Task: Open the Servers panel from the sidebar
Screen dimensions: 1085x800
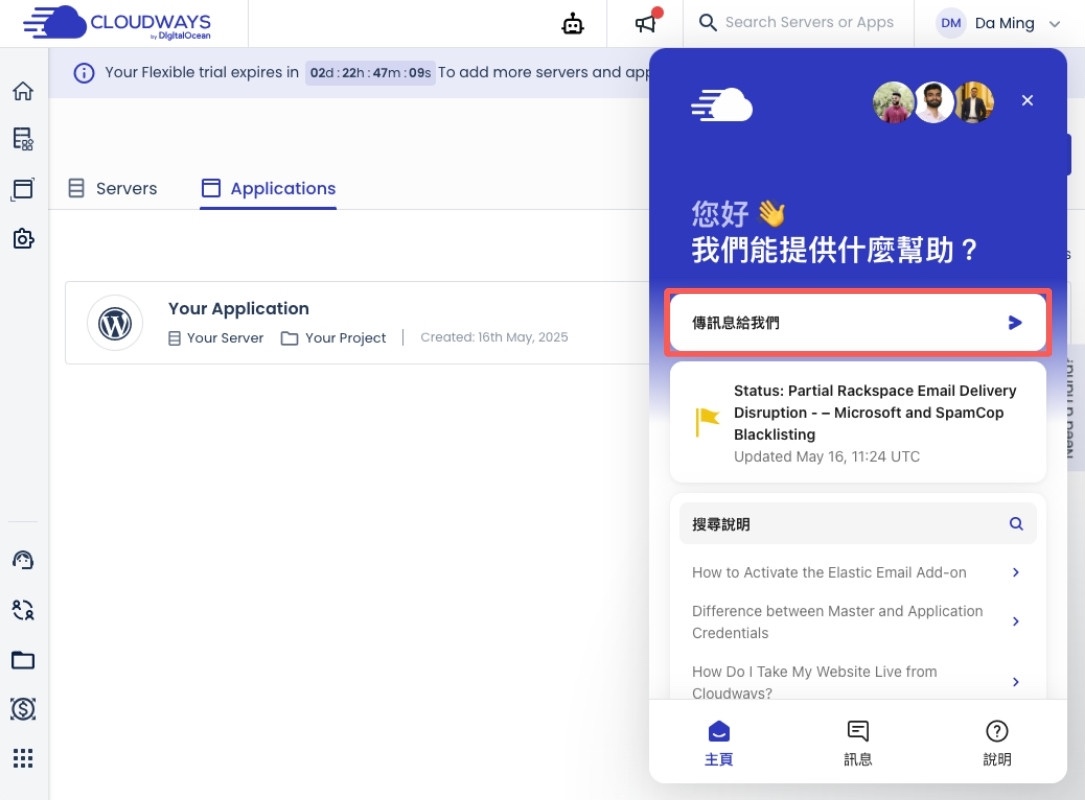Action: click(22, 139)
